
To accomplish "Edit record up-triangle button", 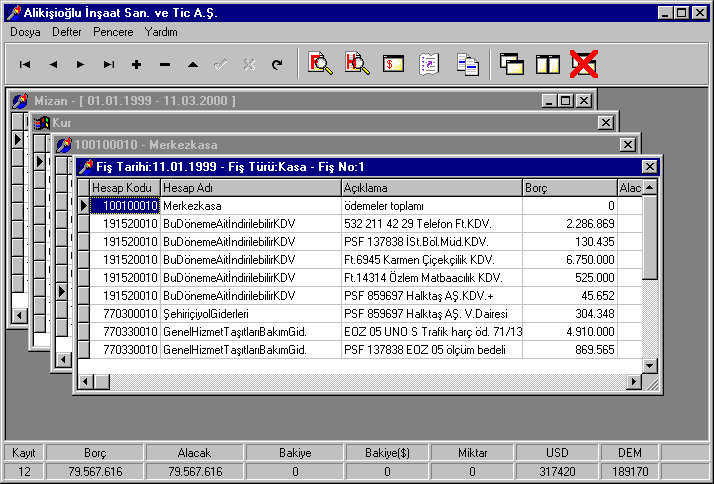I will coord(193,65).
